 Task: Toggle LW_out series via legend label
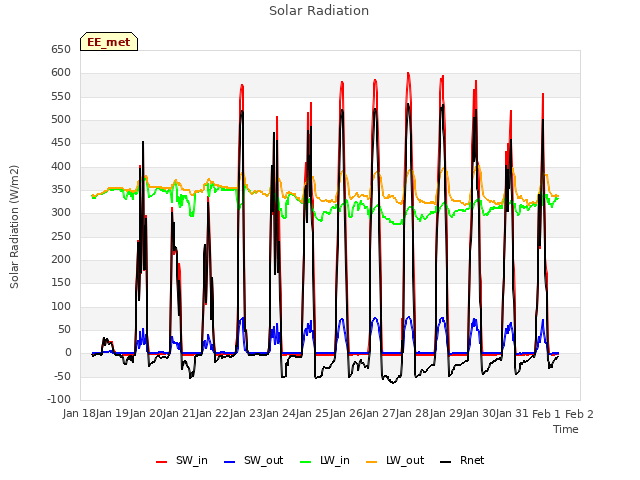coord(405,460)
